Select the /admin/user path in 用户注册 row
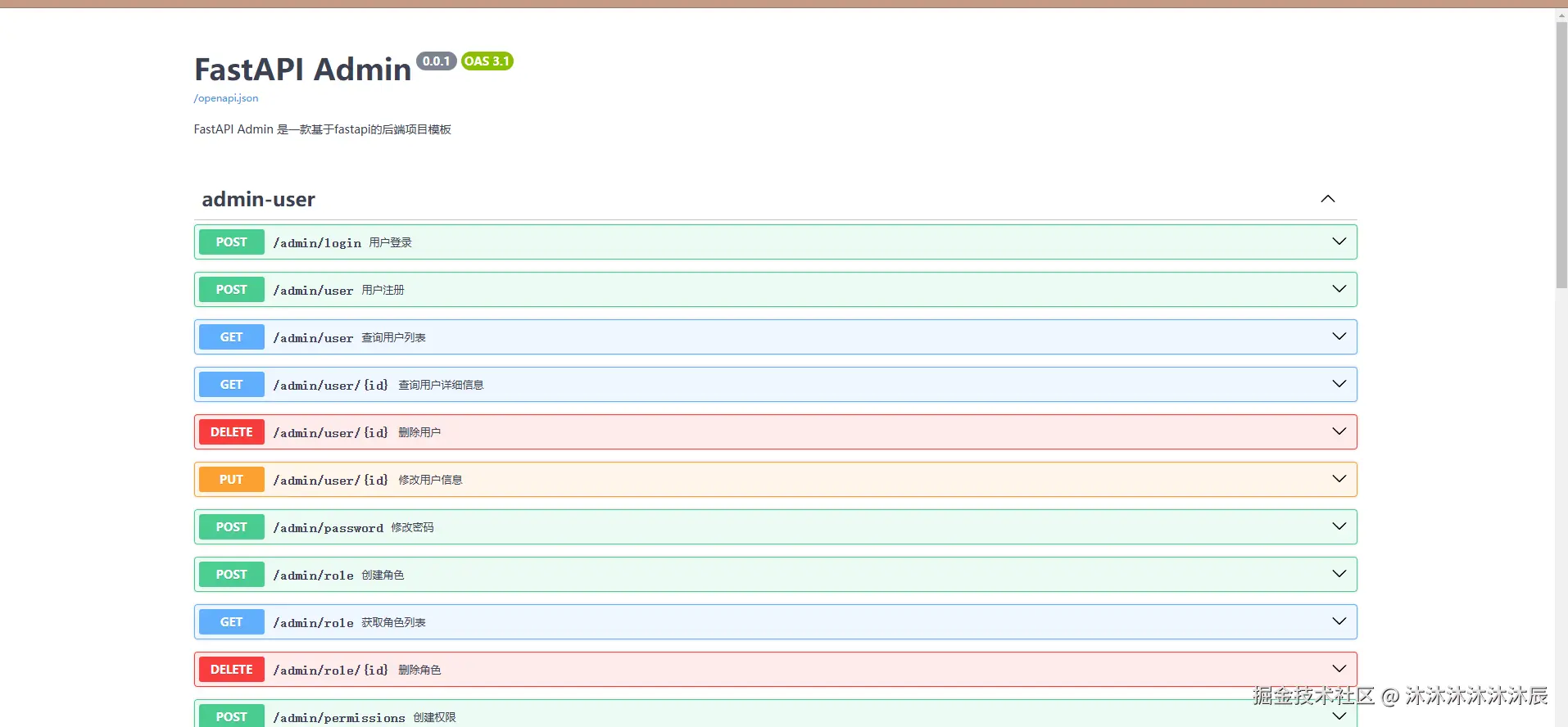 313,291
